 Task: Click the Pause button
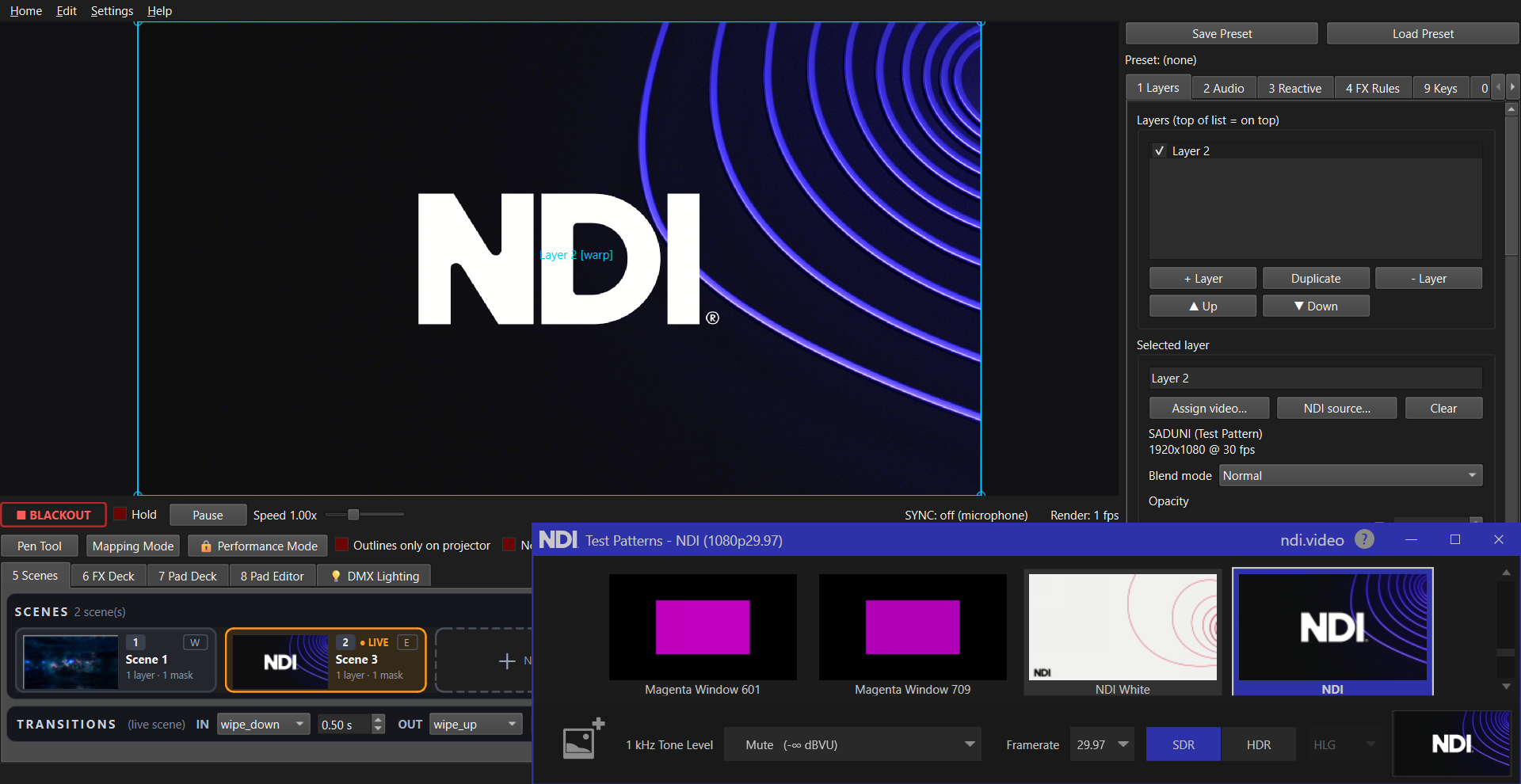[208, 515]
